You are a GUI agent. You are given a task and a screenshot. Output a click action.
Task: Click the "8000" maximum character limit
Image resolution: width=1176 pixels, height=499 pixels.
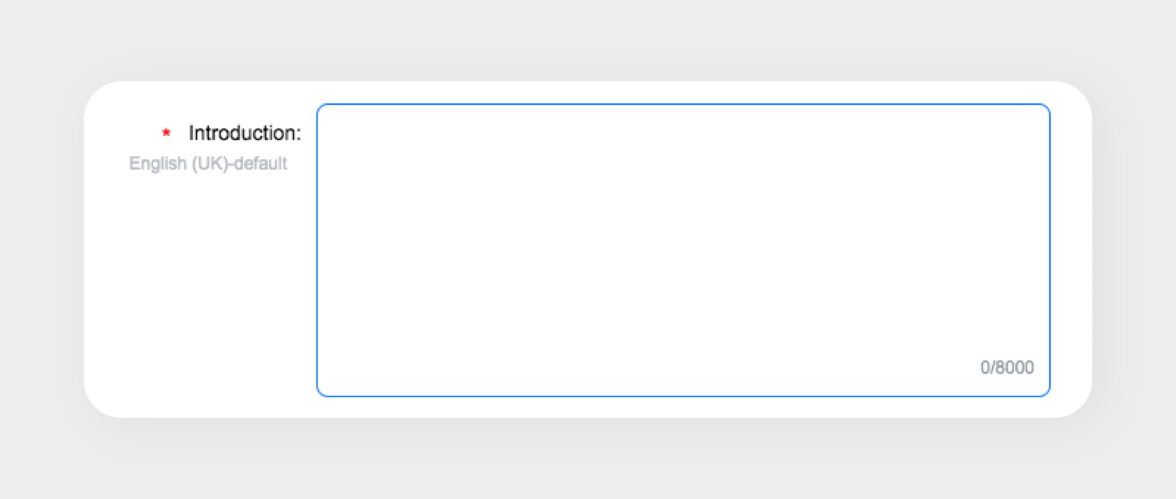coord(1015,367)
